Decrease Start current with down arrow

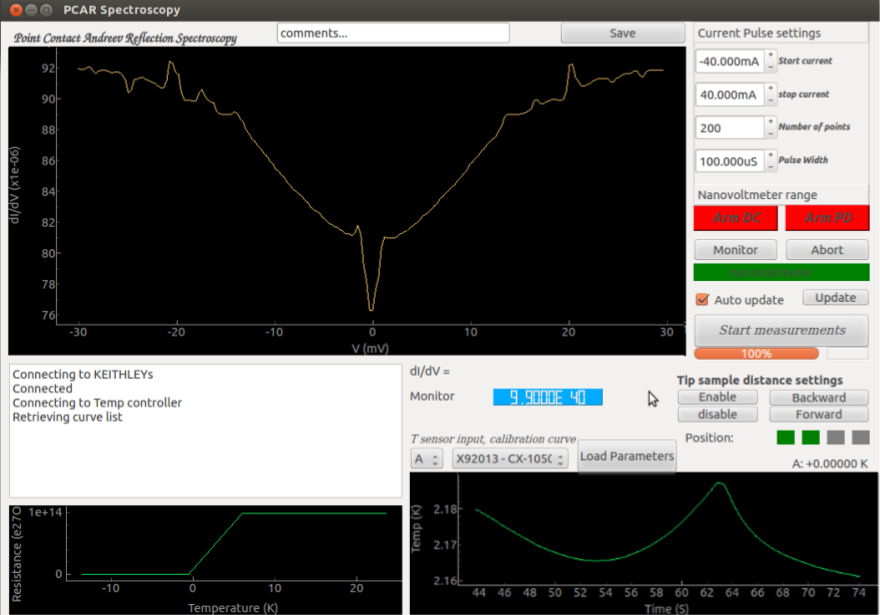771,67
